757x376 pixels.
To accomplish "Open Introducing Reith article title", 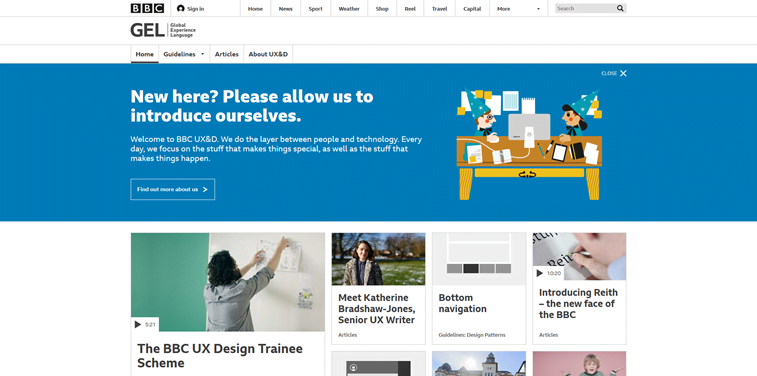I will tap(578, 304).
